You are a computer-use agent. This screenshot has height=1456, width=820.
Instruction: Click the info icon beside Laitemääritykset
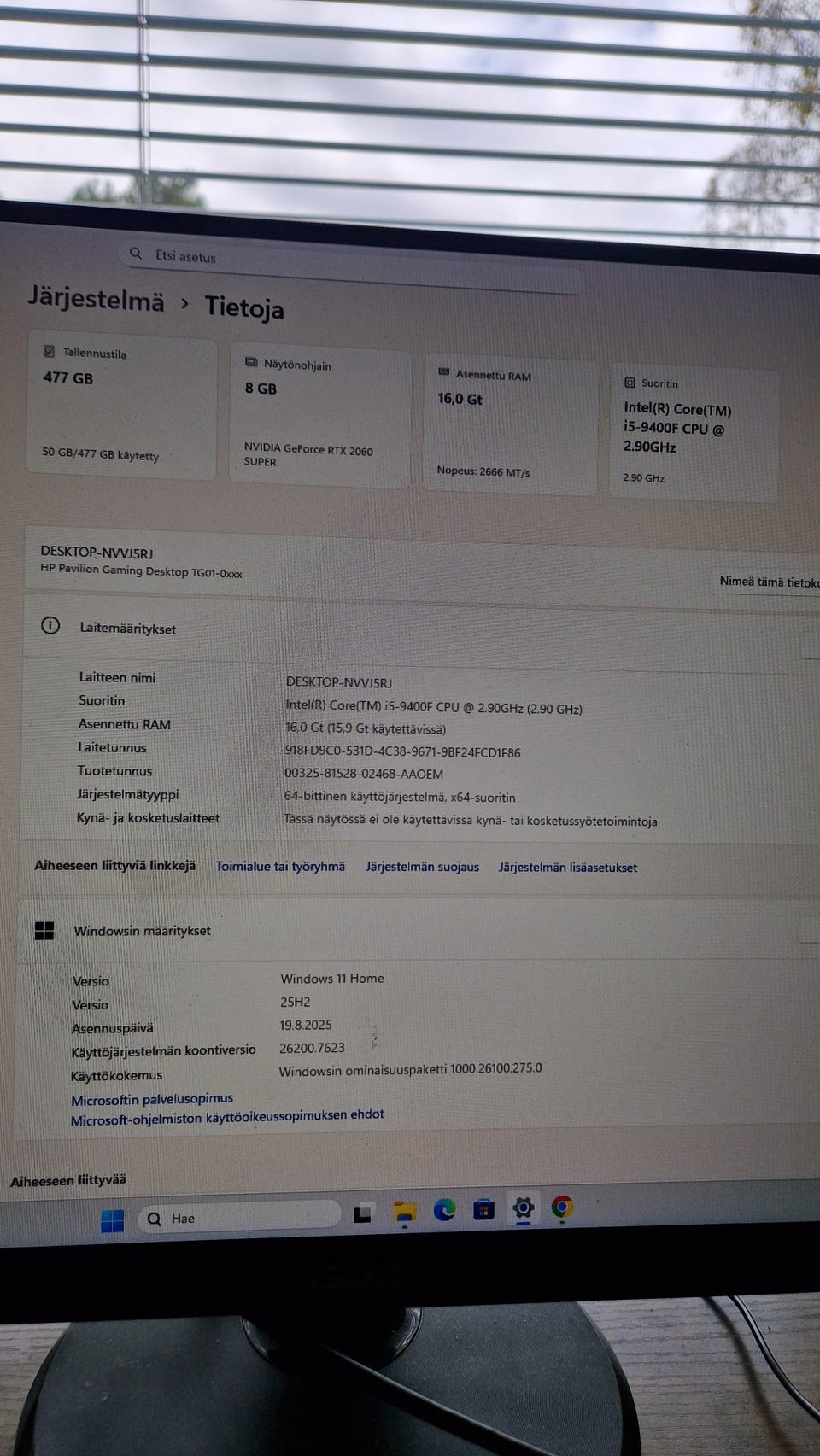(50, 626)
